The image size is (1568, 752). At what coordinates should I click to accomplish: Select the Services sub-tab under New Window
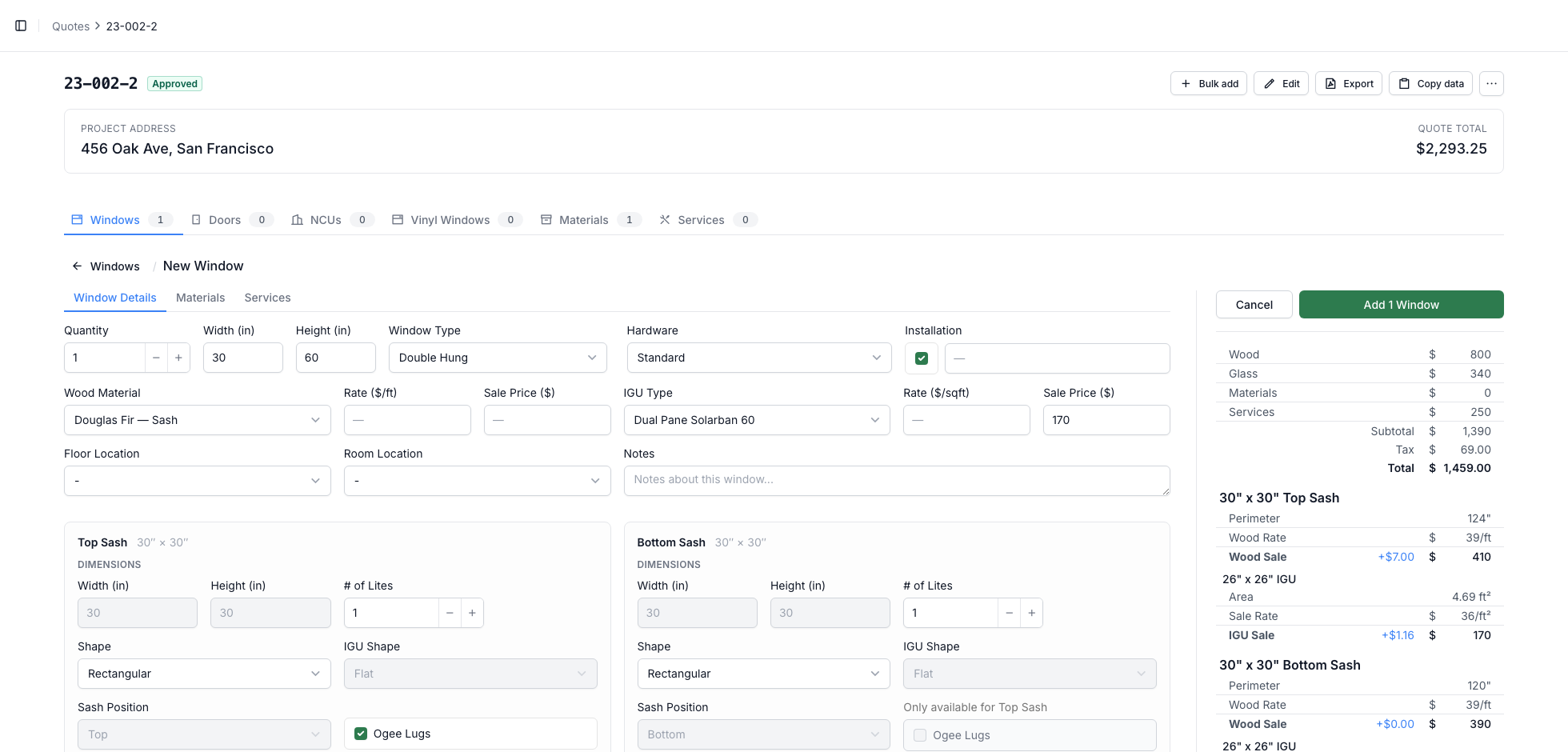pos(267,298)
